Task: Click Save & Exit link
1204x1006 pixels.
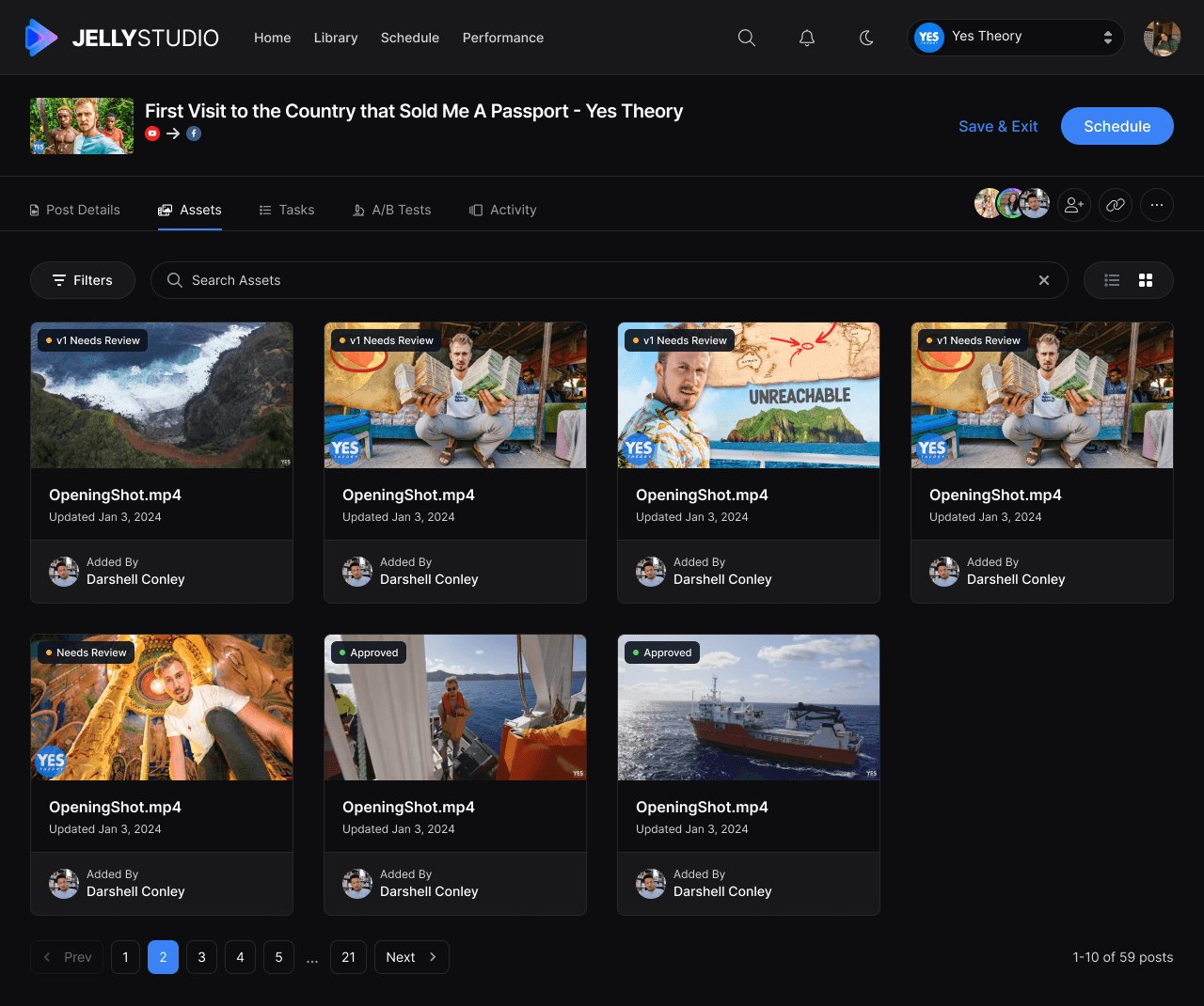Action: point(998,126)
